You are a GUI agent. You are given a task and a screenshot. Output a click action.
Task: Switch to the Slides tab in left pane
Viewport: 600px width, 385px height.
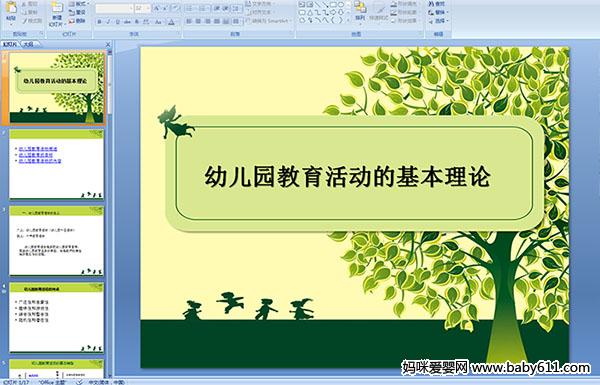pos(10,44)
